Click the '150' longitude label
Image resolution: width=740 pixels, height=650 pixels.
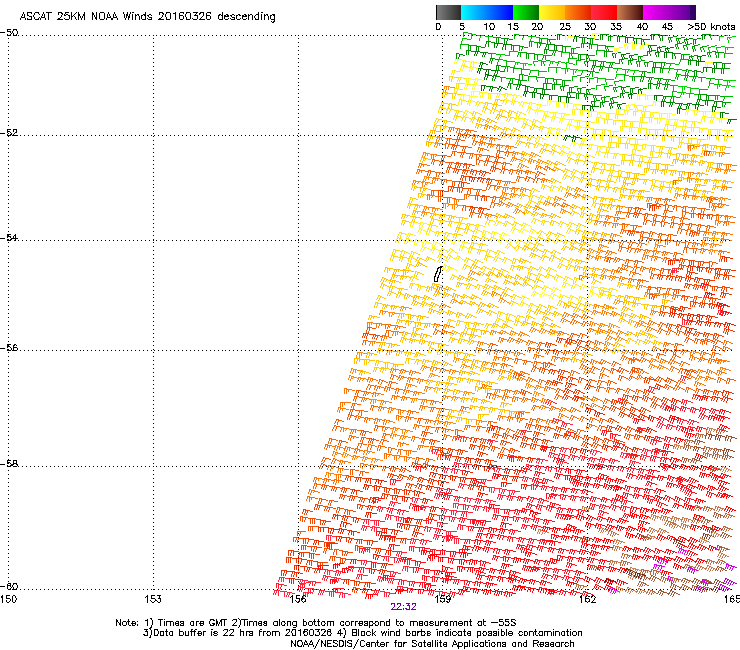coord(8,599)
